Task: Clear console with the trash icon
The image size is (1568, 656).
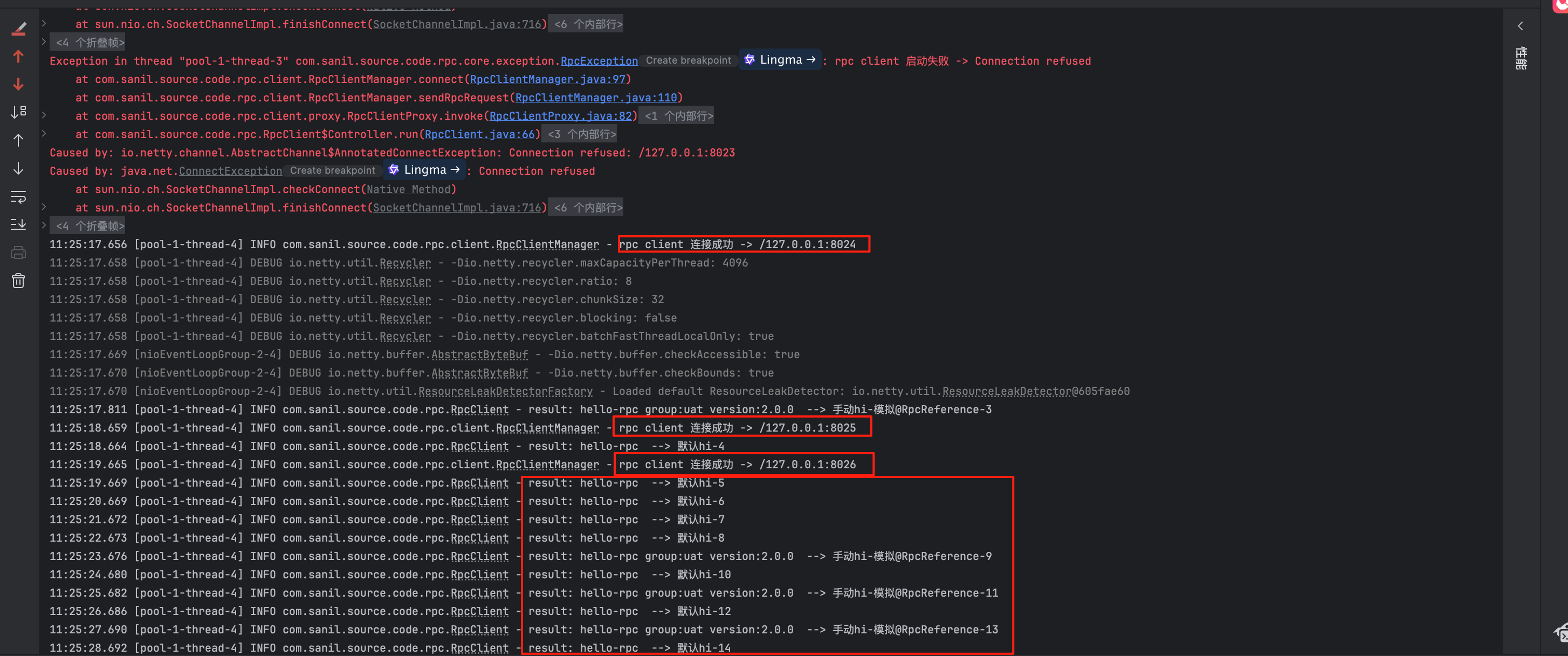Action: pyautogui.click(x=19, y=281)
